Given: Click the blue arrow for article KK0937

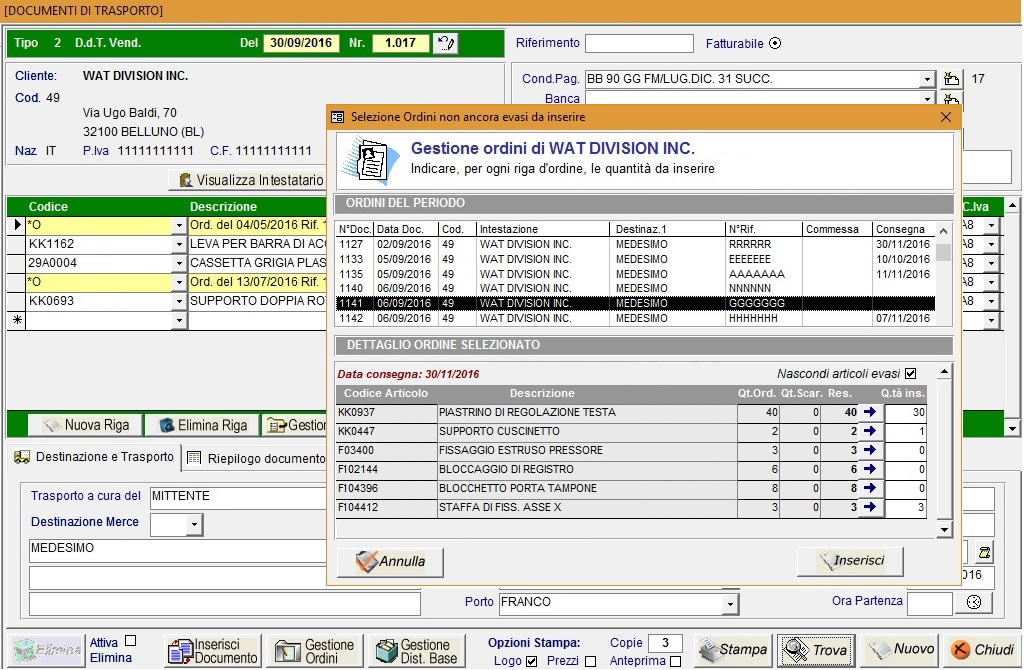Looking at the screenshot, I should (869, 412).
